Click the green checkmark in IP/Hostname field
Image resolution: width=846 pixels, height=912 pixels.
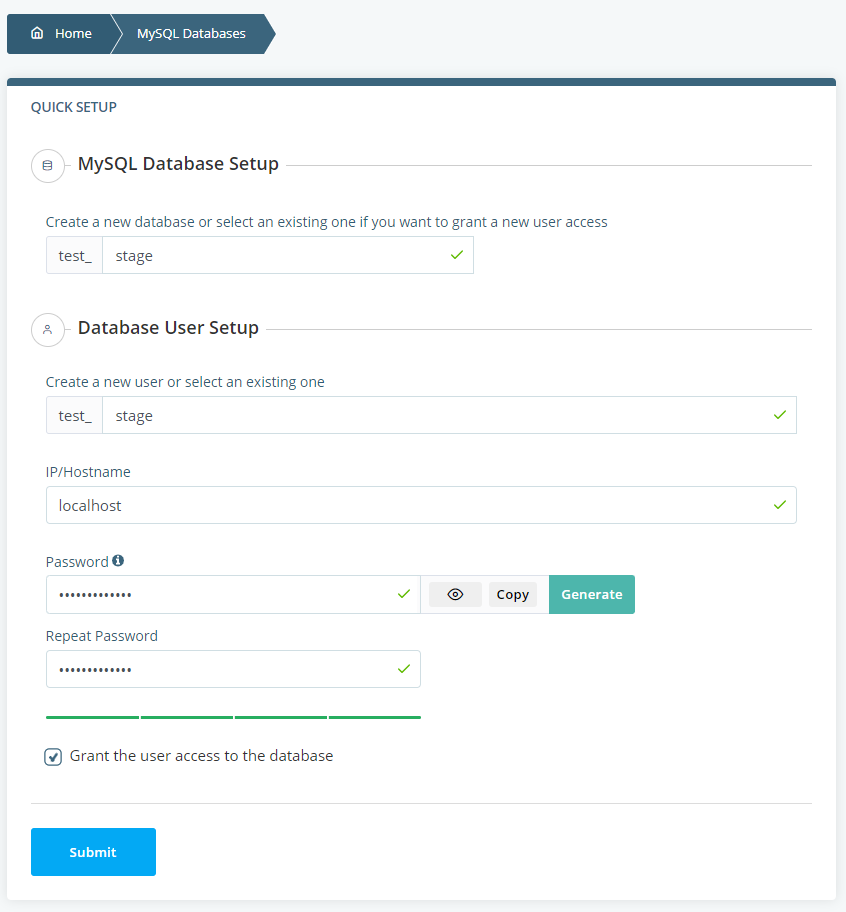click(779, 505)
